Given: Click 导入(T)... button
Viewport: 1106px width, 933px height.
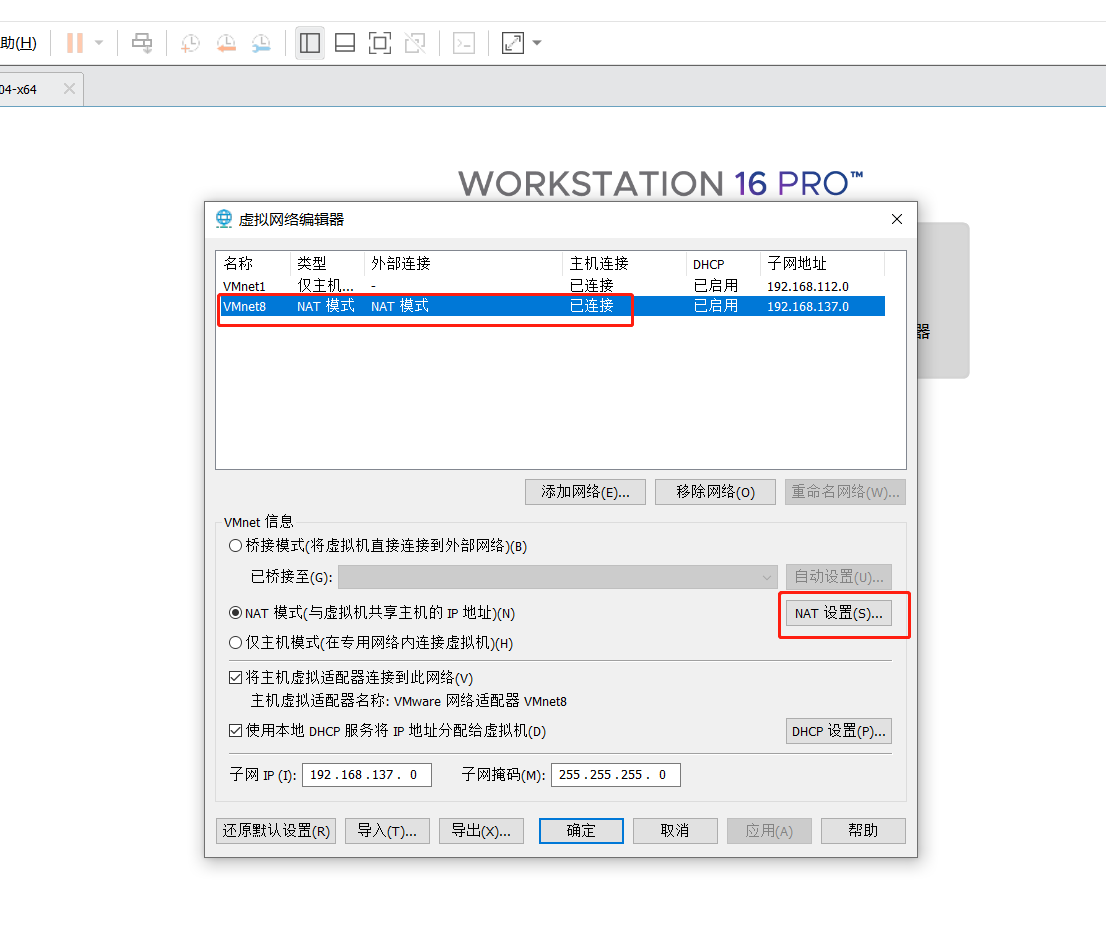Looking at the screenshot, I should click(x=387, y=831).
